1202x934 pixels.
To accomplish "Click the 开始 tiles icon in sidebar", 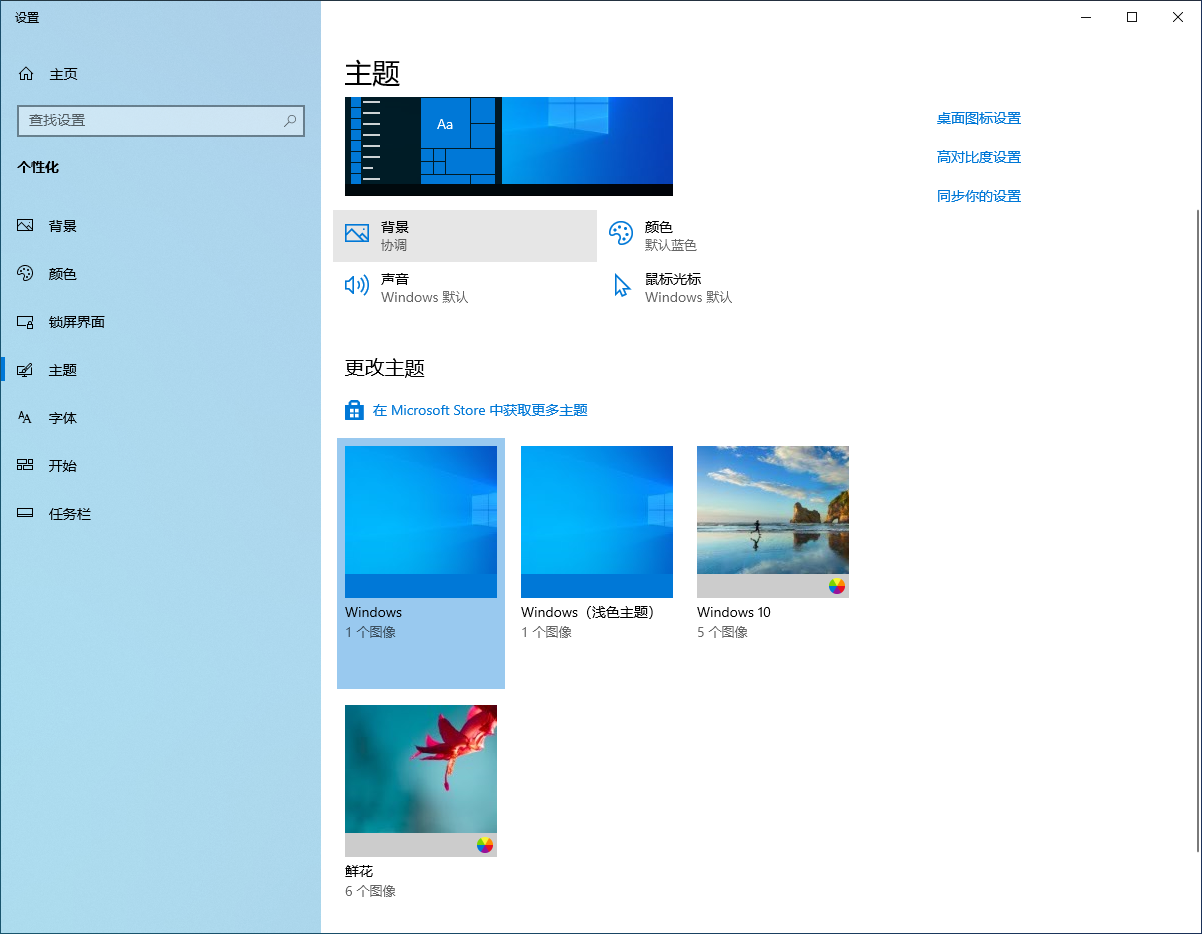I will 26,466.
